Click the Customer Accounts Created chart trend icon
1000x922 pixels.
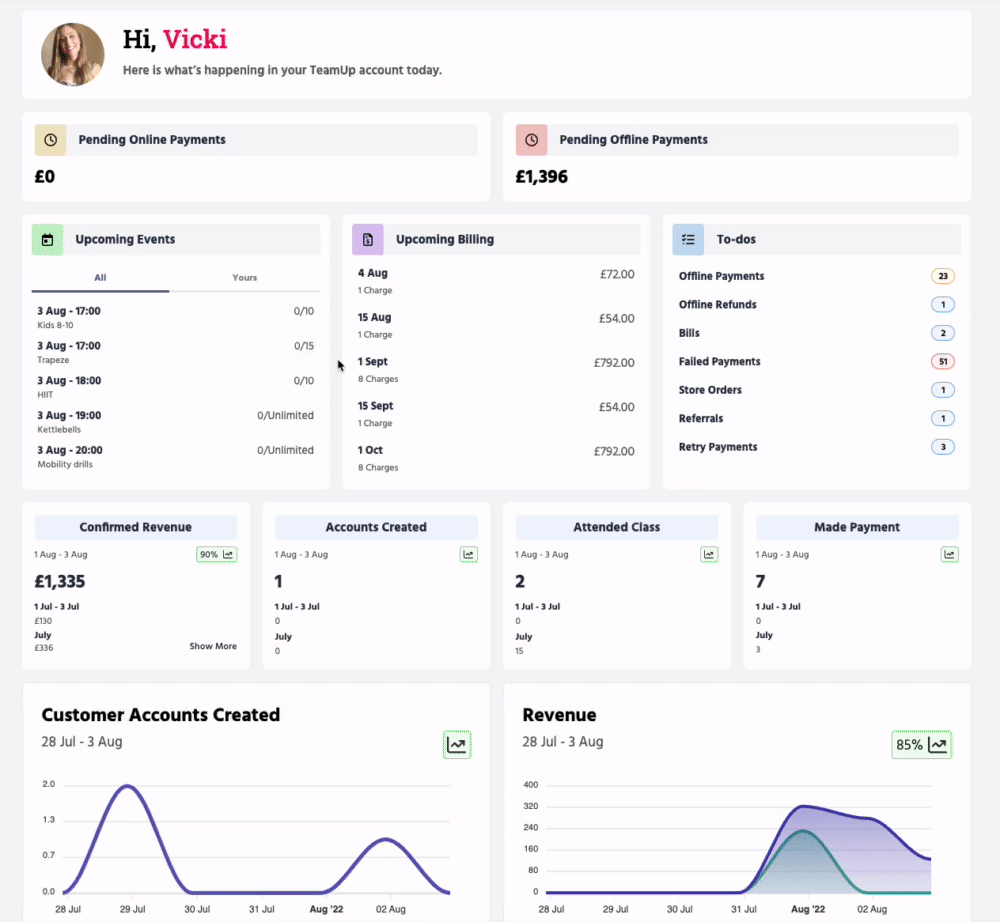coord(457,744)
